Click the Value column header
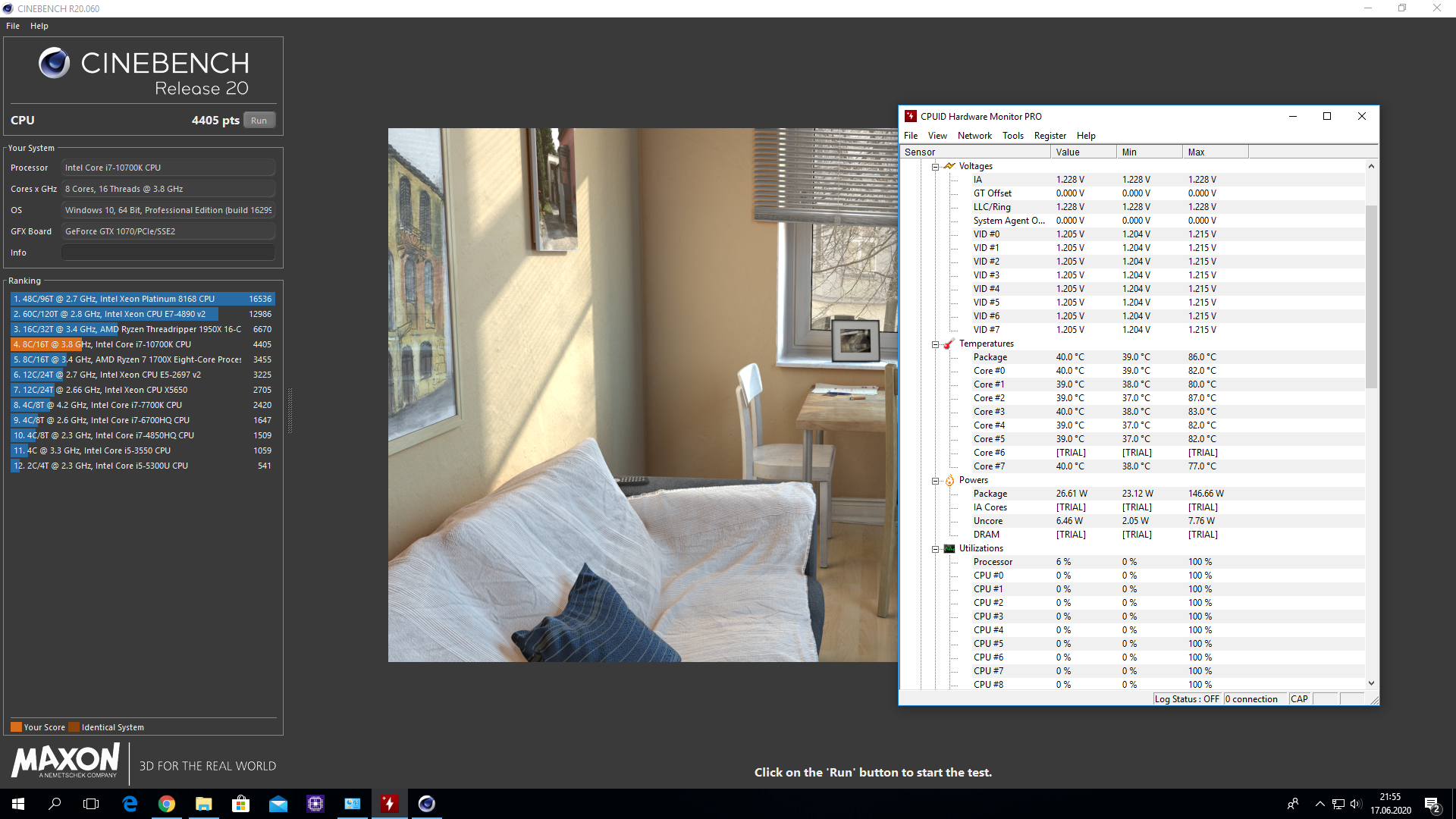 tap(1084, 152)
